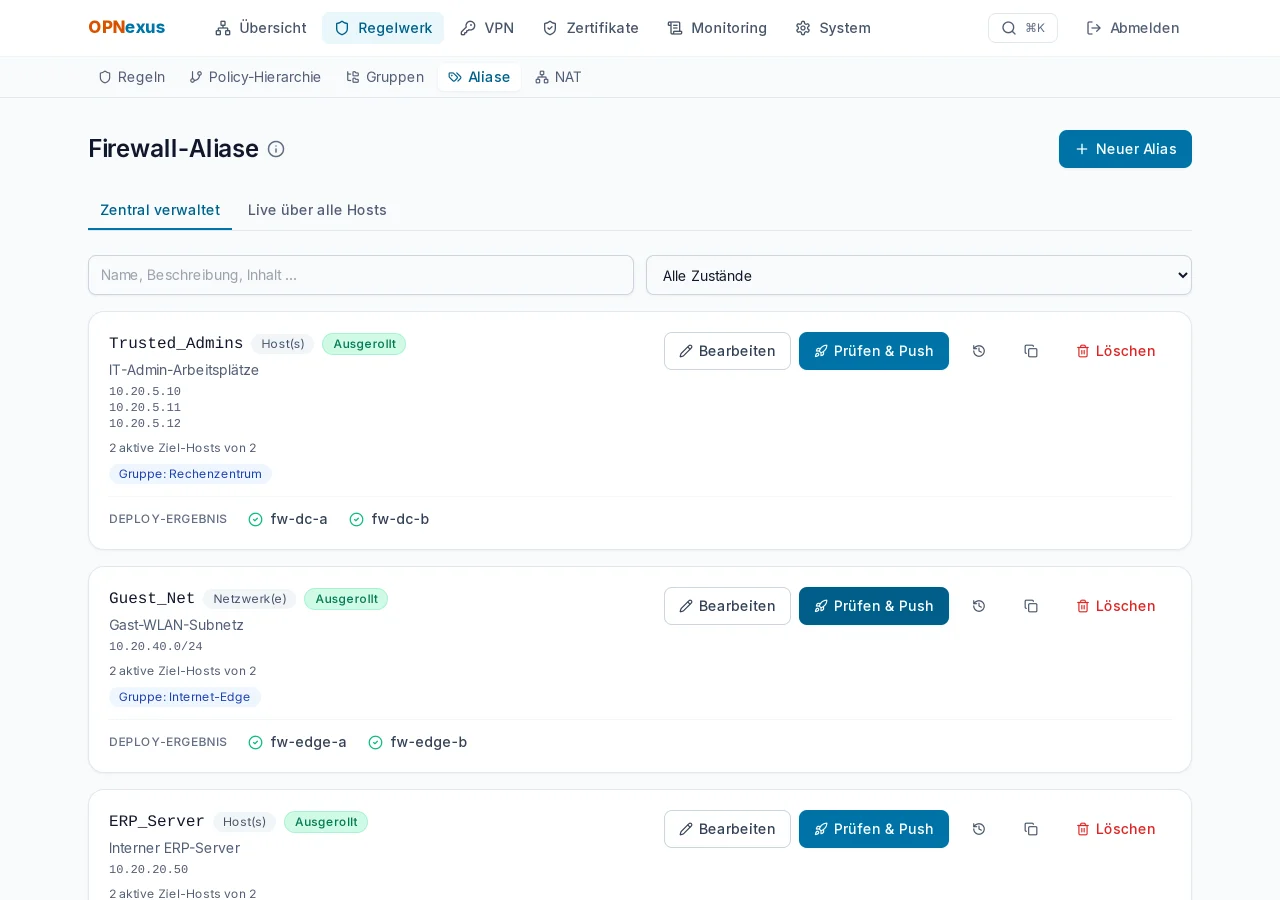Open the Gruppen sub-tab
This screenshot has width=1280, height=900.
(x=385, y=77)
